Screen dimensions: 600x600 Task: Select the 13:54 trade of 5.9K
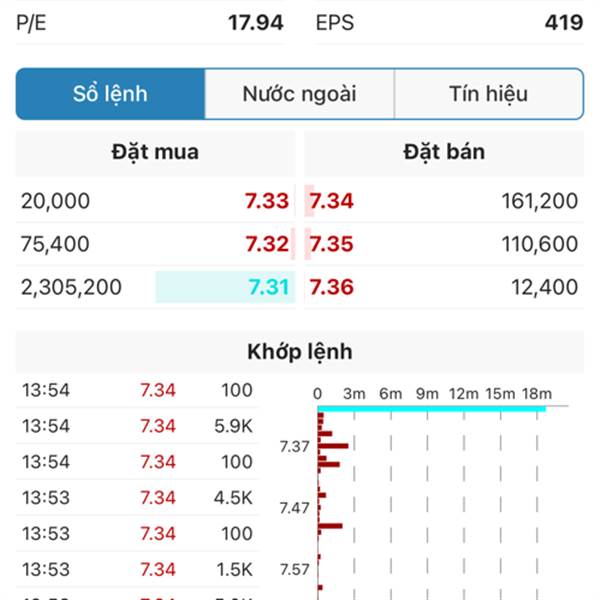click(x=137, y=426)
